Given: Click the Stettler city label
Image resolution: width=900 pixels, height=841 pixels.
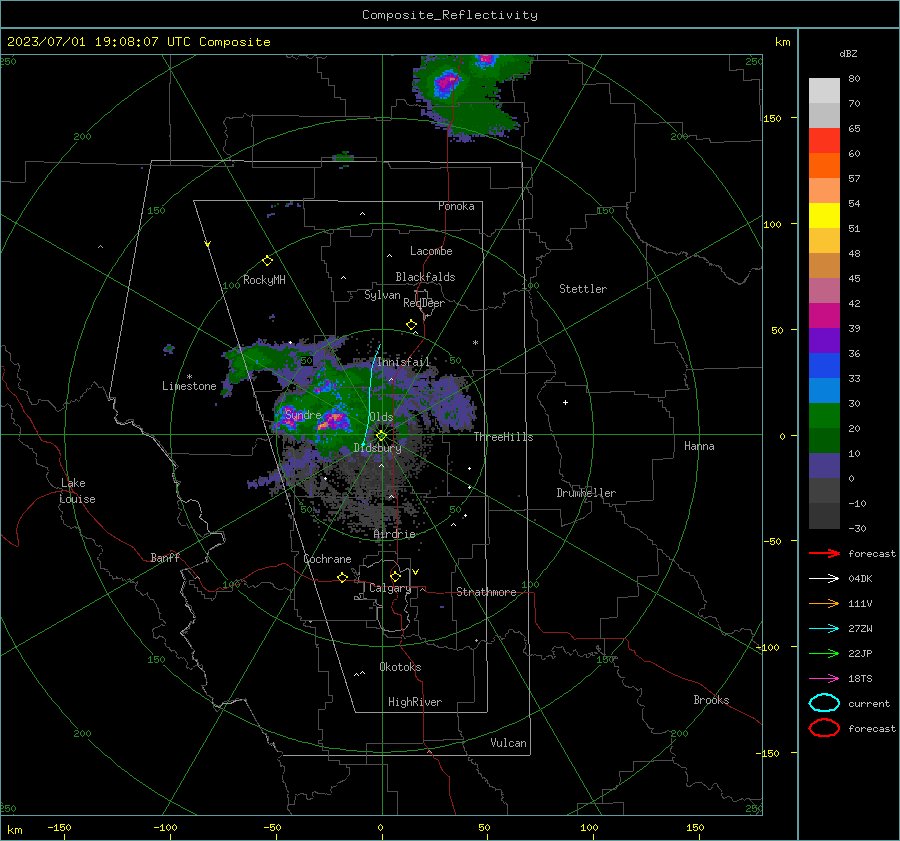Looking at the screenshot, I should click(583, 289).
